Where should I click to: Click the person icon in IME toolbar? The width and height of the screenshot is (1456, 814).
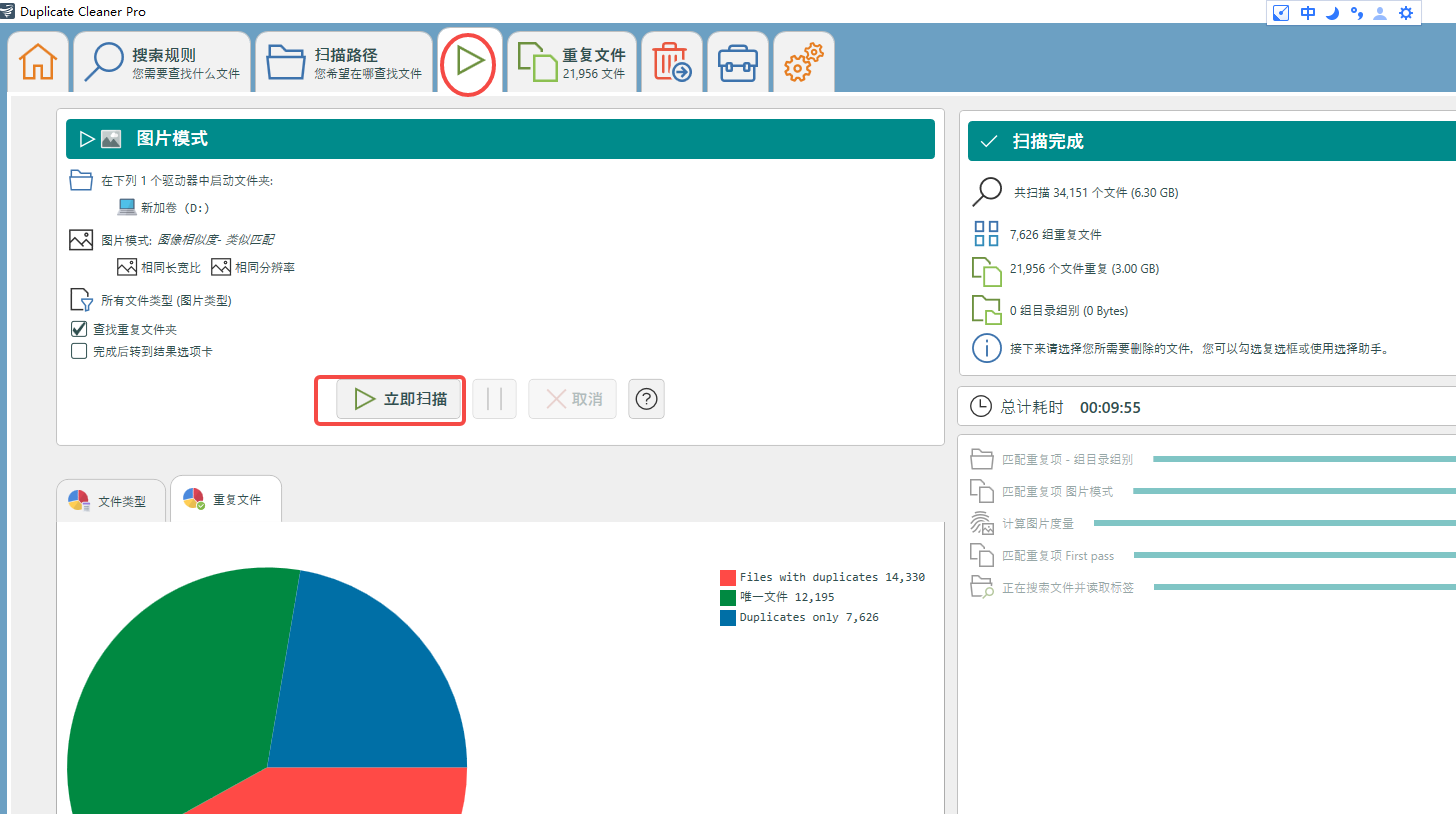click(x=1381, y=13)
